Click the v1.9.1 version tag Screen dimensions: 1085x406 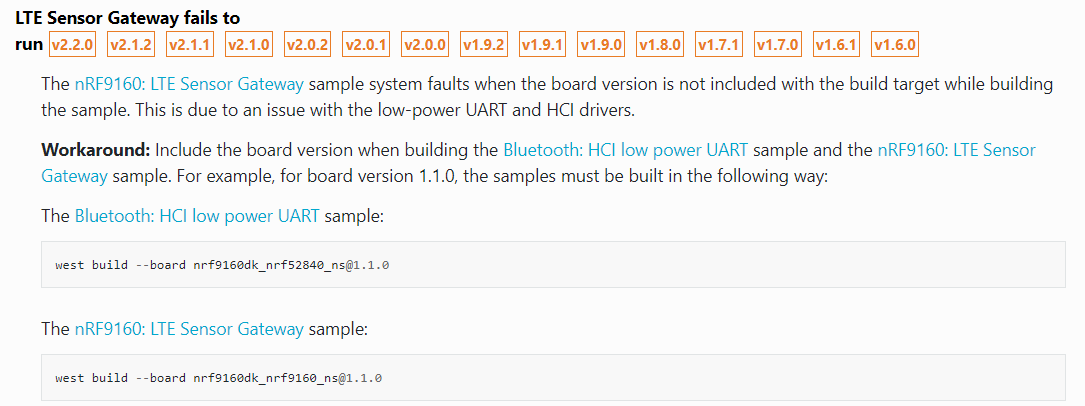click(x=542, y=45)
